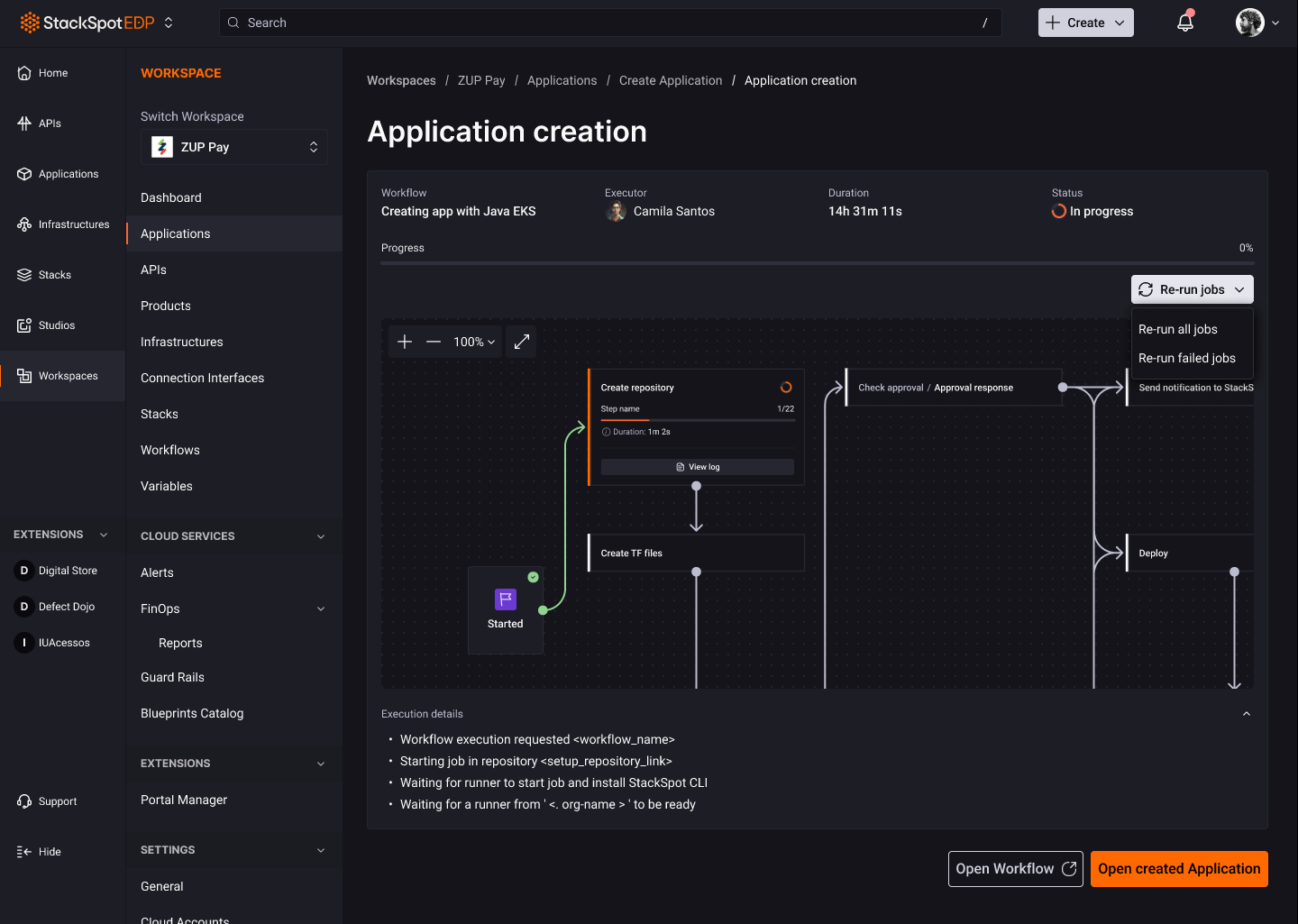Open the ZUP Pay workspace switcher

tap(233, 146)
